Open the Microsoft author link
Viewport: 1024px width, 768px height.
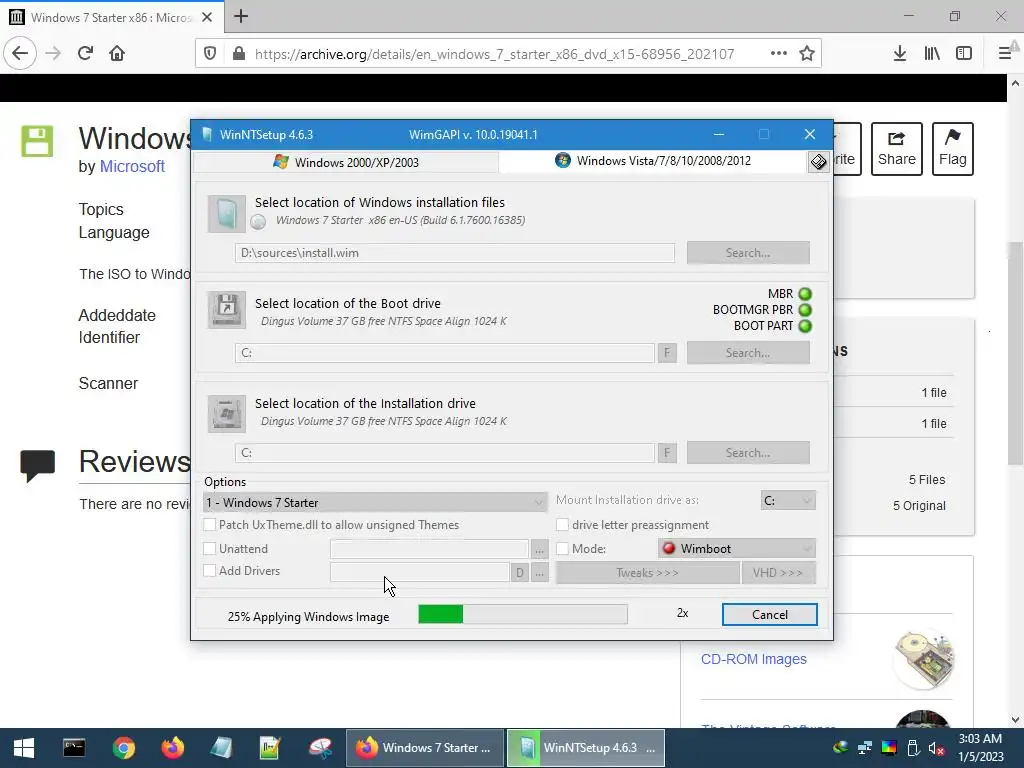(x=132, y=167)
